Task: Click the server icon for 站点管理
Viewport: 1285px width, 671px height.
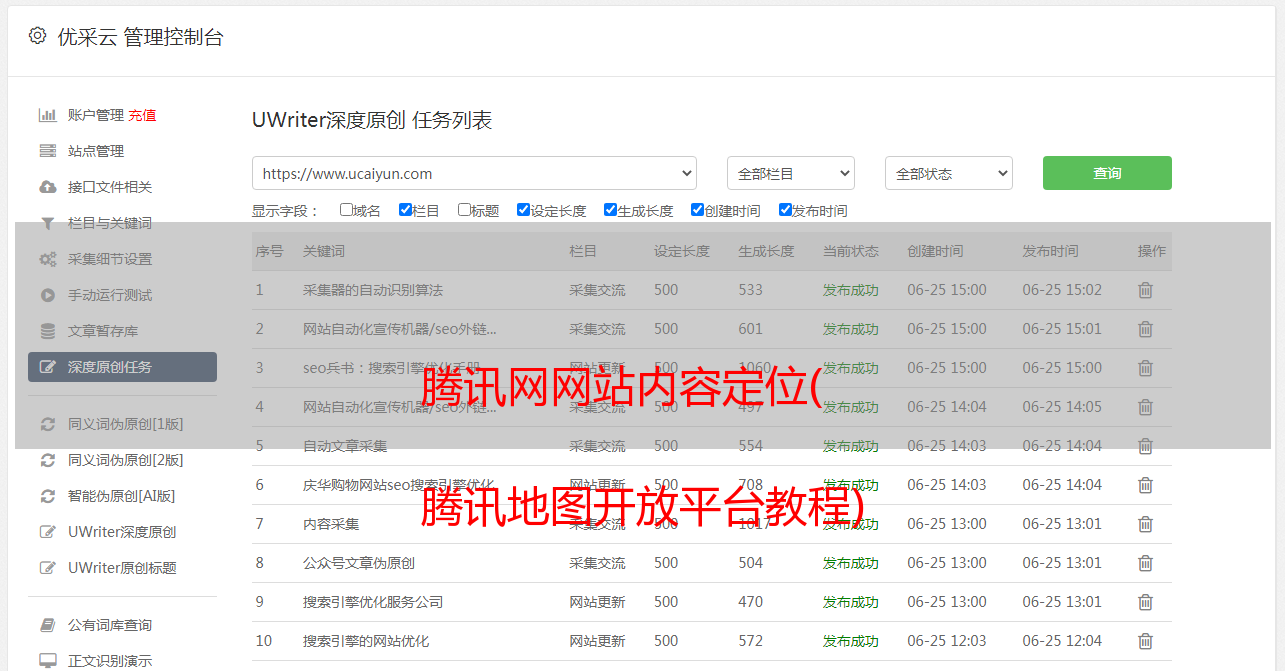Action: point(47,151)
